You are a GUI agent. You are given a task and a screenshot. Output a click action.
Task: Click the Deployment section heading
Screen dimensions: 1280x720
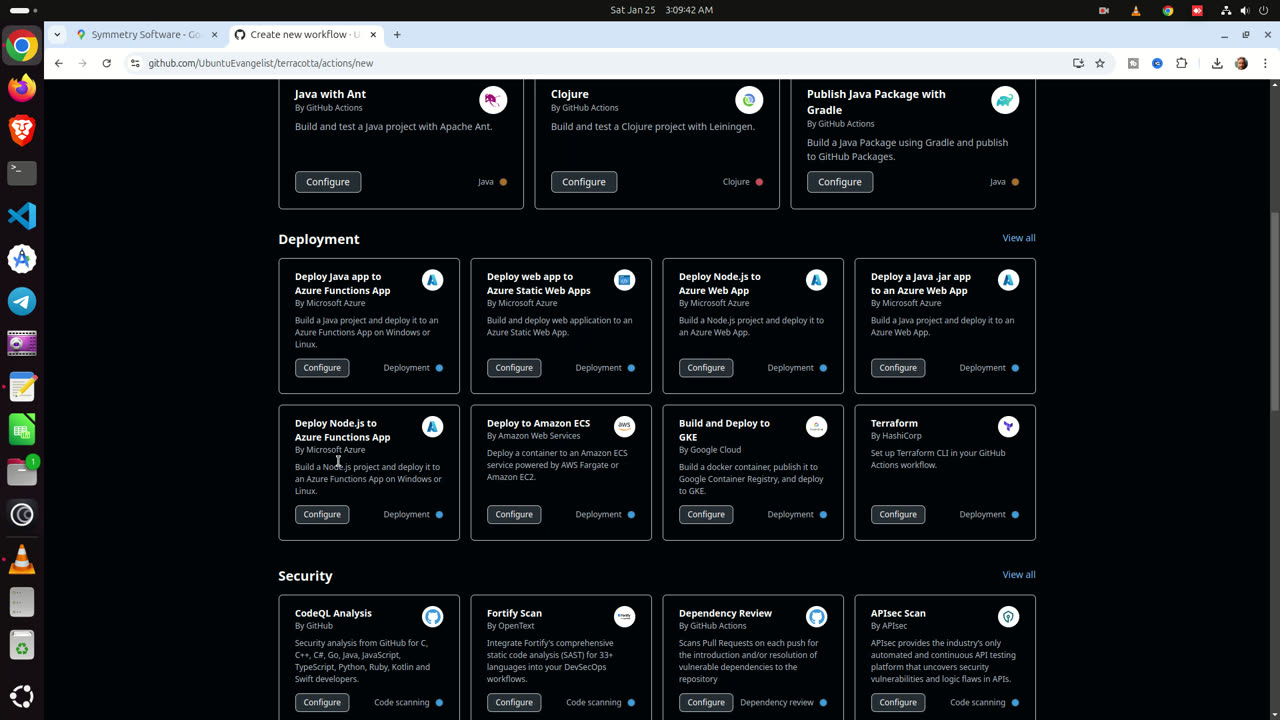(319, 239)
